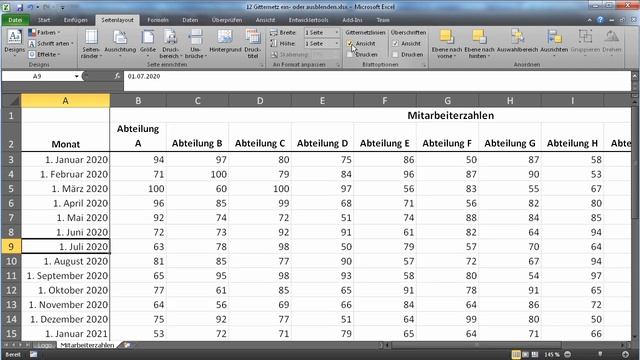Screen dimensions: 640x360
Task: Switch to the Einfügen tab
Action: [x=76, y=20]
